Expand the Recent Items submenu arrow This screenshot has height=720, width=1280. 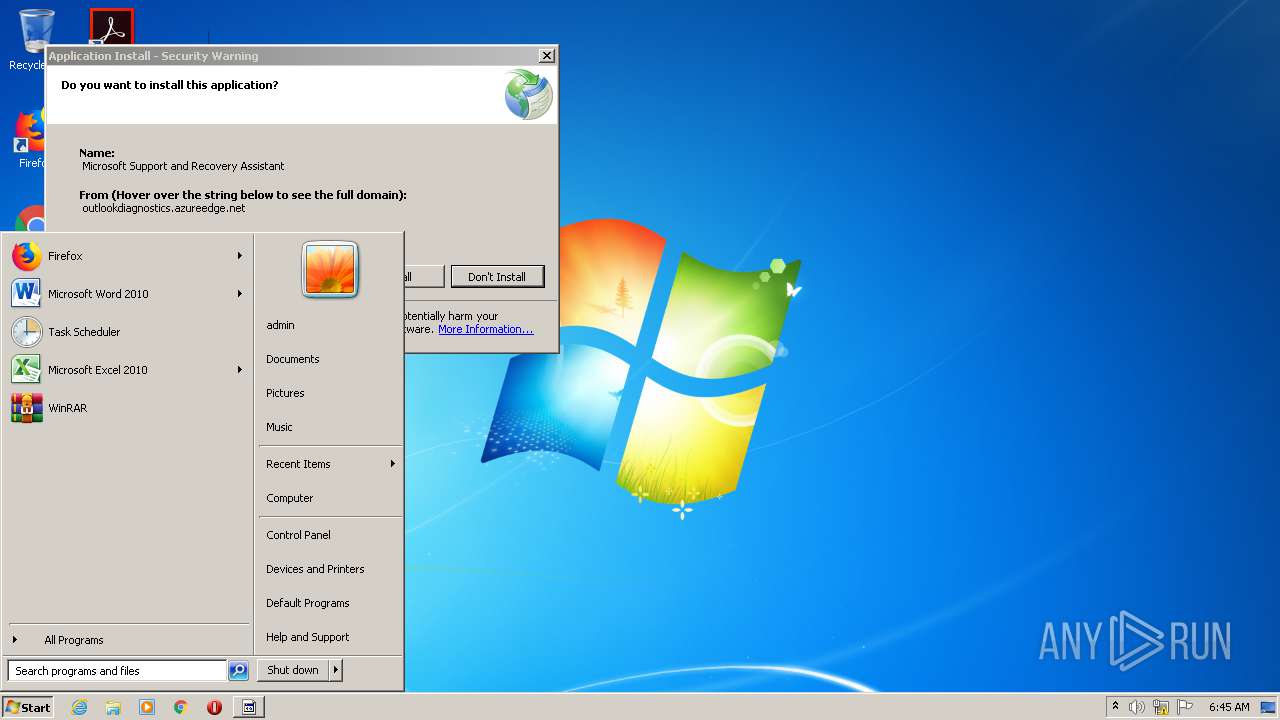[393, 464]
